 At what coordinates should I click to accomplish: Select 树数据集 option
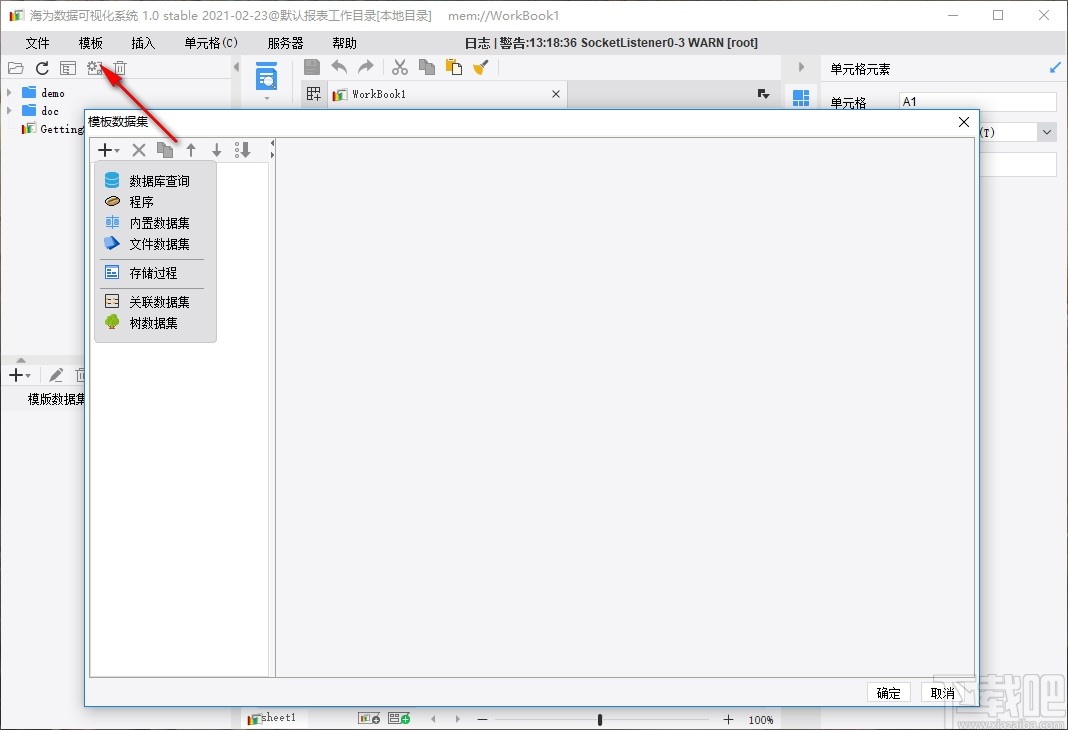[x=155, y=323]
